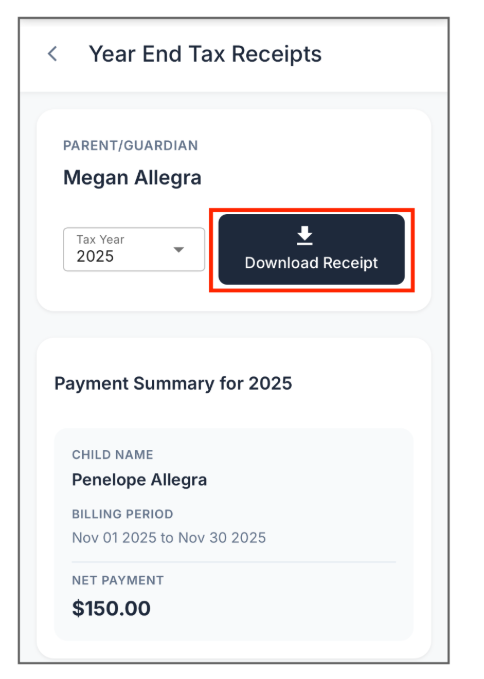Click the Tax Year label text
This screenshot has height=679, width=484.
point(100,239)
